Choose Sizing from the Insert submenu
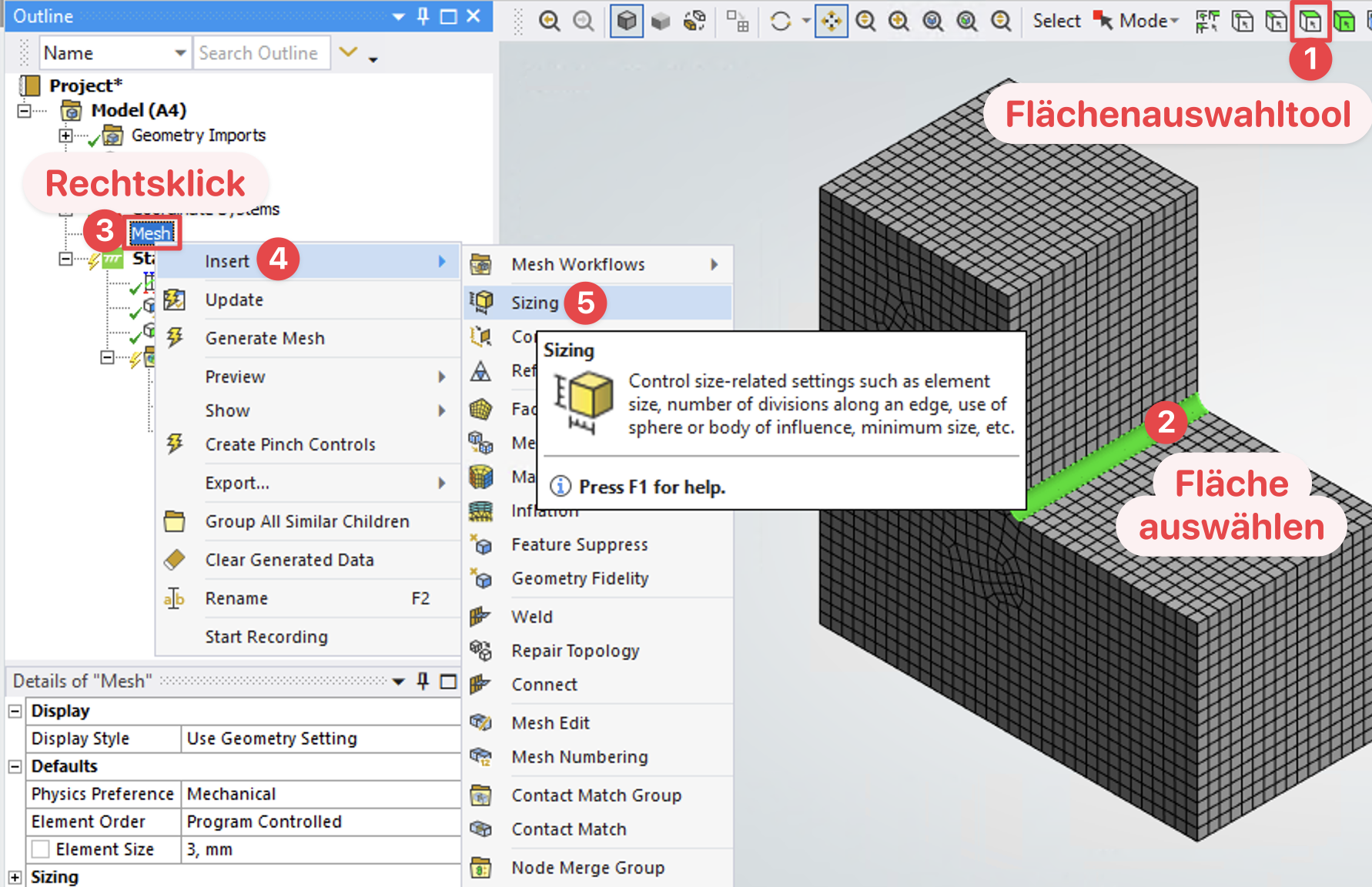 535,303
